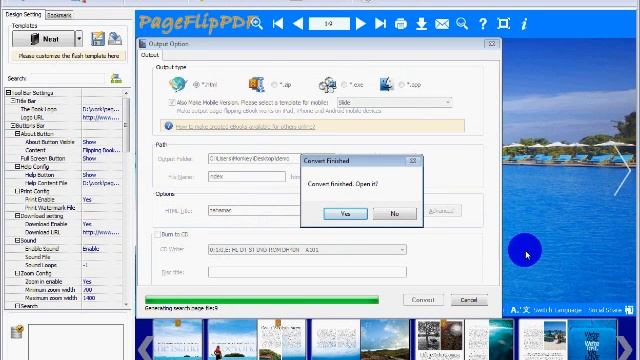Click Yes in Convert Finished dialog
This screenshot has width=640, height=360.
345,213
